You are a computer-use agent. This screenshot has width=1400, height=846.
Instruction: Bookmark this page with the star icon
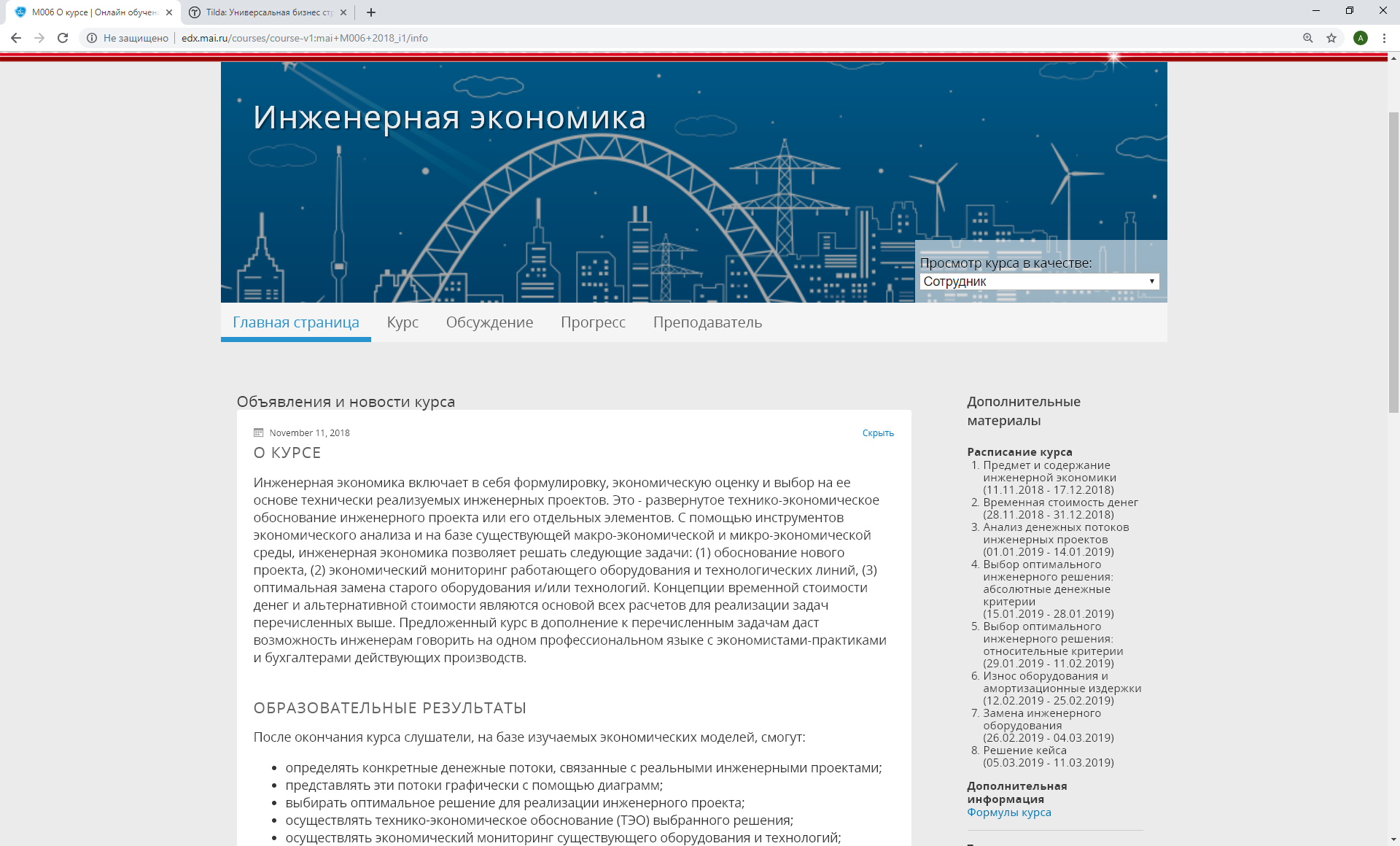coord(1331,38)
